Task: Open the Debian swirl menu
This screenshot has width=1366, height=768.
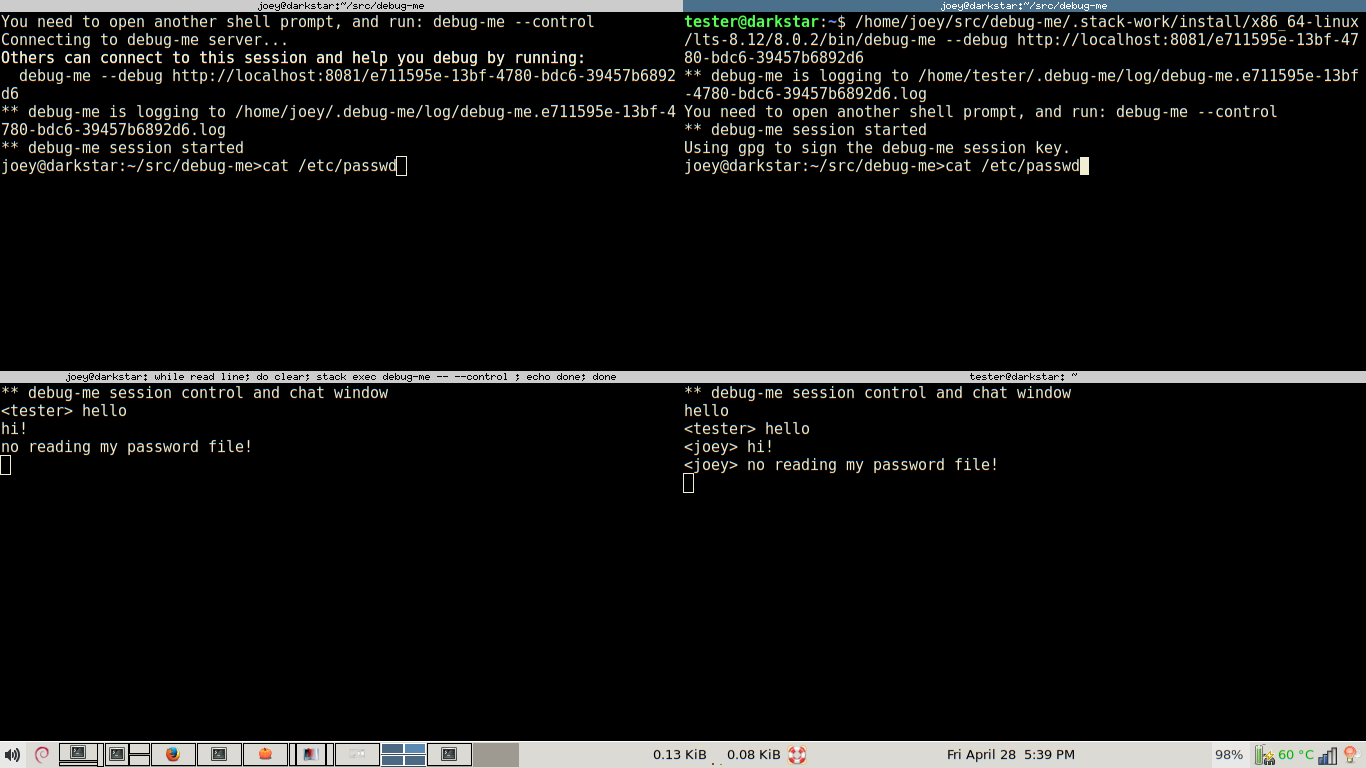Action: click(42, 755)
